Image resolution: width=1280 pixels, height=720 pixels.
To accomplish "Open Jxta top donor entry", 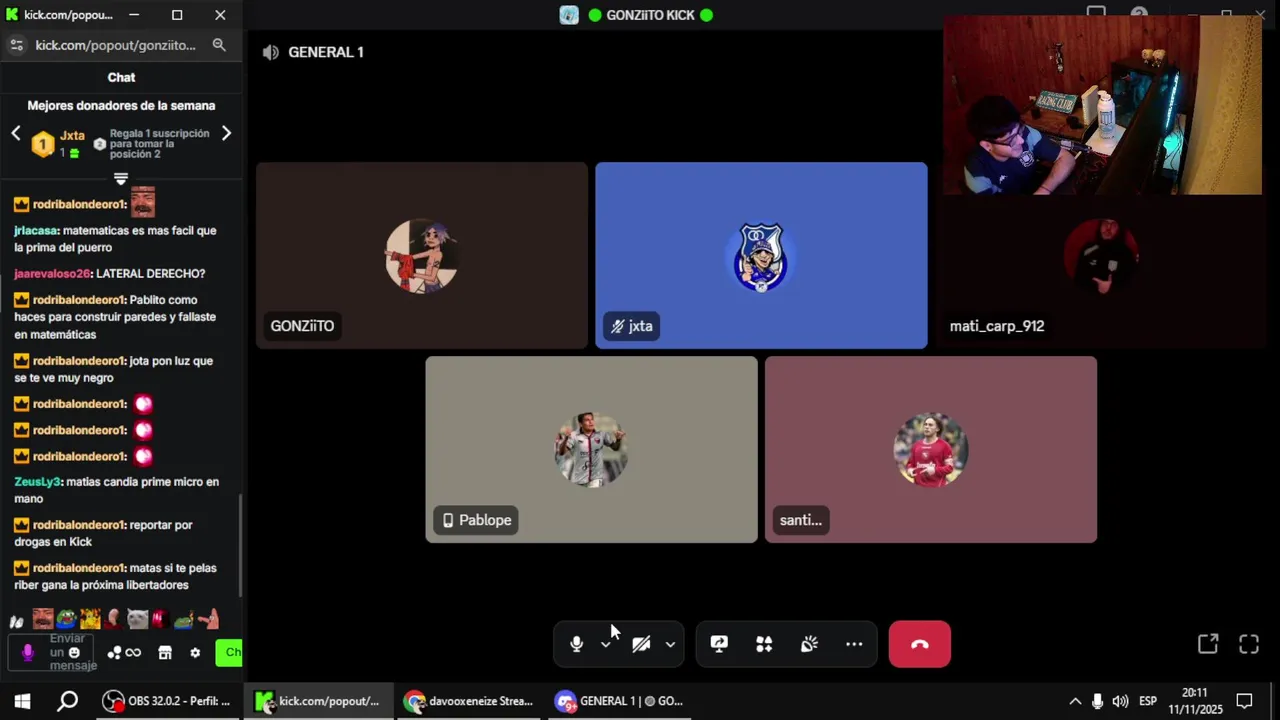I will [x=58, y=144].
